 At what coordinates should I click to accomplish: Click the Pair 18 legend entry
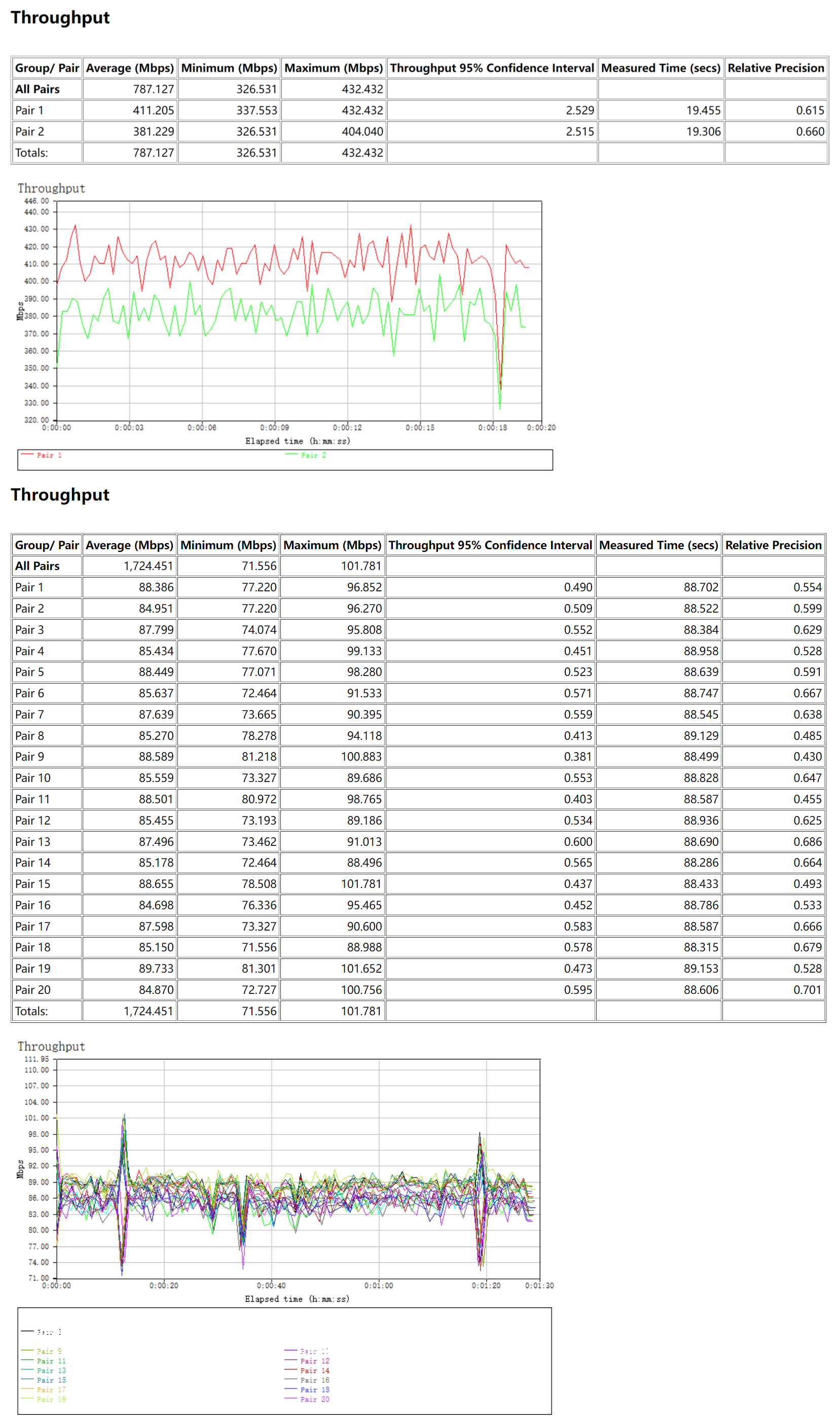pos(307,1390)
